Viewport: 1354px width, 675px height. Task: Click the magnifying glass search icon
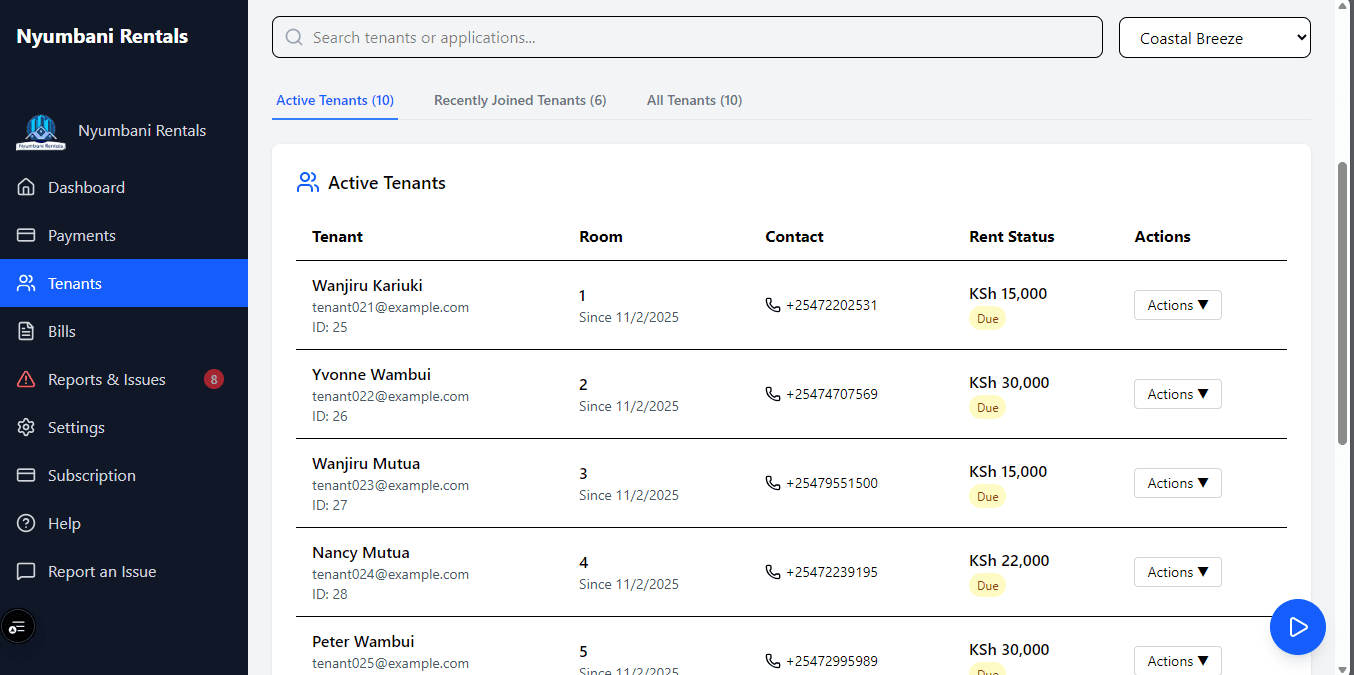293,37
